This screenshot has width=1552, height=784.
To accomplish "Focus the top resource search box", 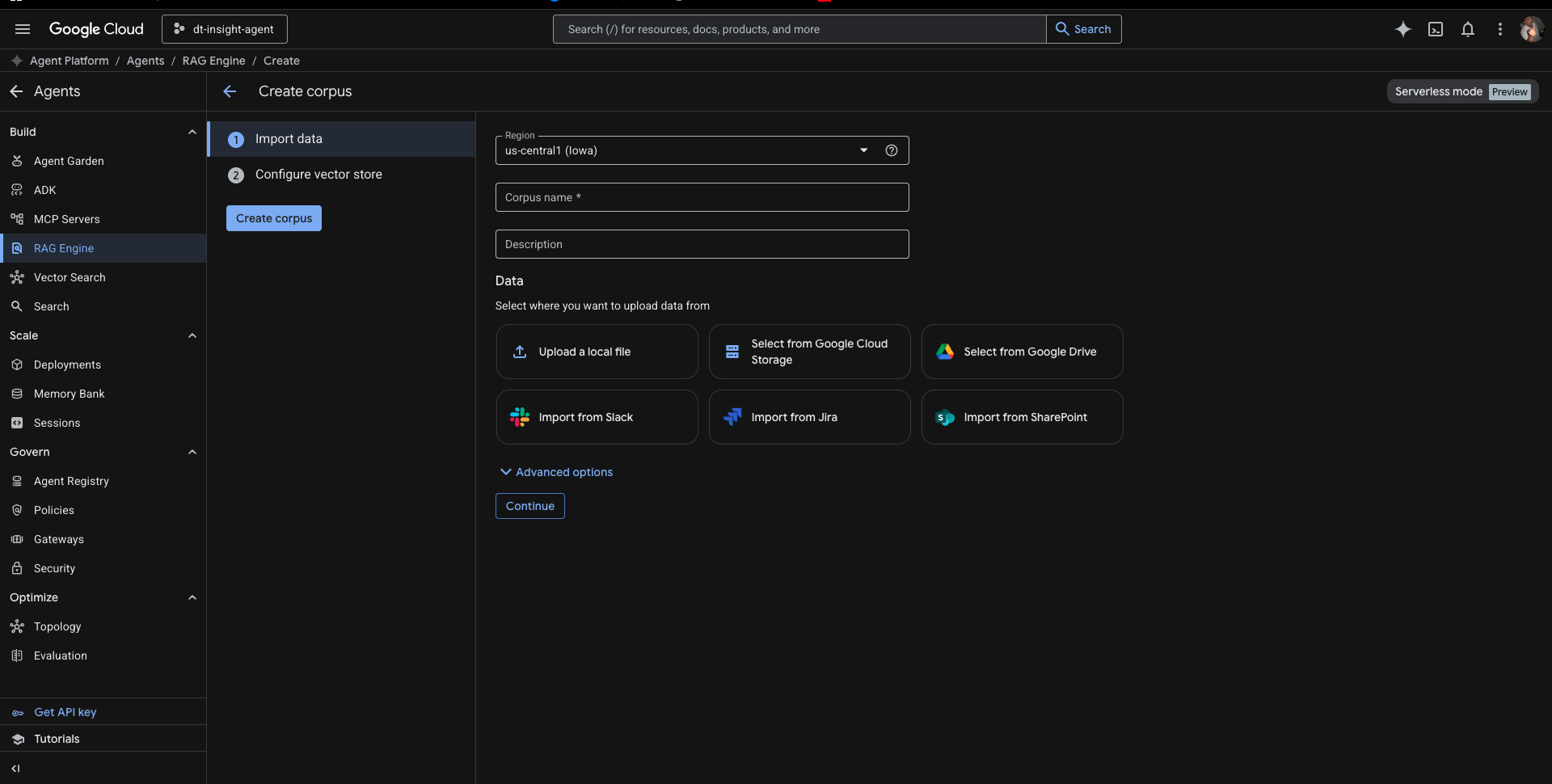I will click(x=799, y=29).
